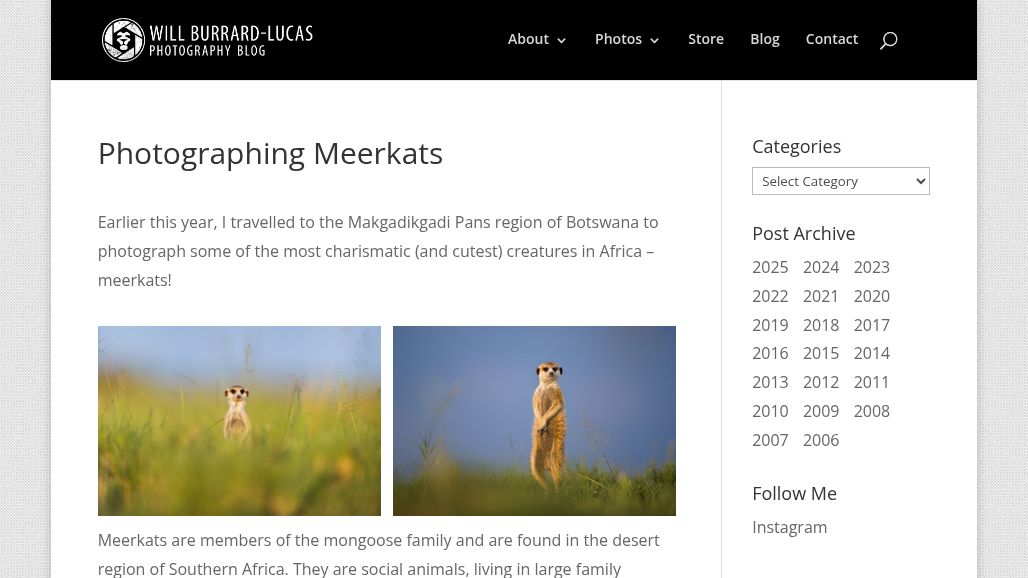Open the Instagram link
This screenshot has height=578, width=1028.
[789, 527]
